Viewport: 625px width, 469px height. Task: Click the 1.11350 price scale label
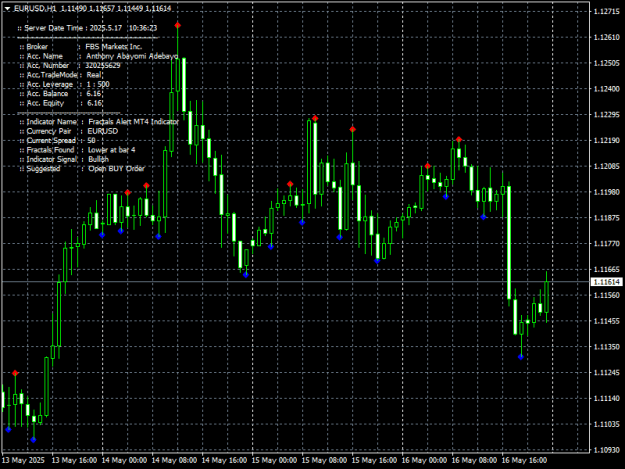[607, 347]
